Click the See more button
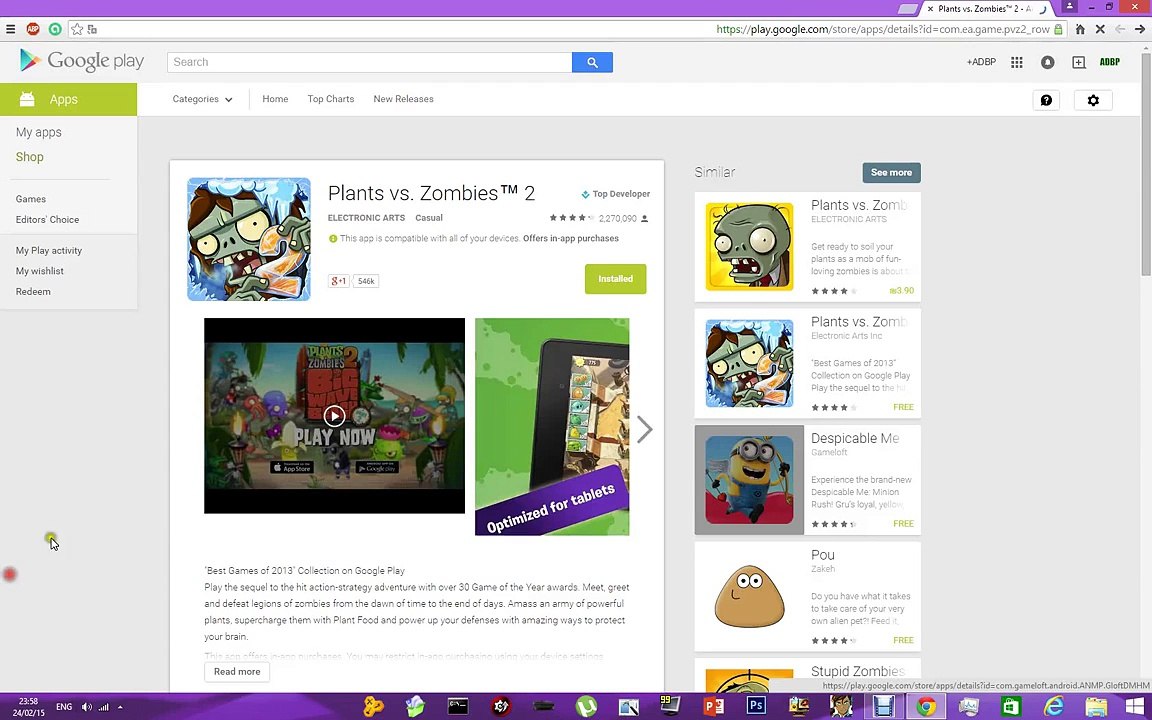The image size is (1152, 720). tap(891, 173)
